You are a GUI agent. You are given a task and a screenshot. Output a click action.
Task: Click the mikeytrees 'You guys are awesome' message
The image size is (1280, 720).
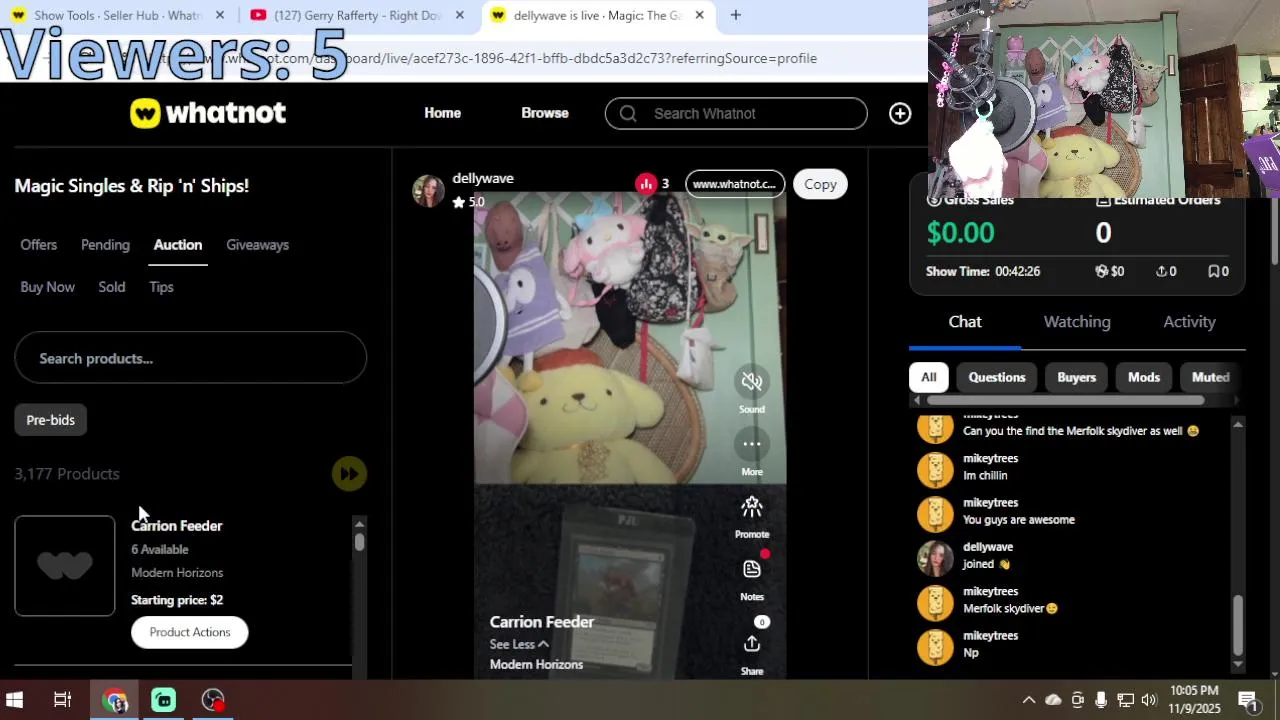pos(1019,520)
